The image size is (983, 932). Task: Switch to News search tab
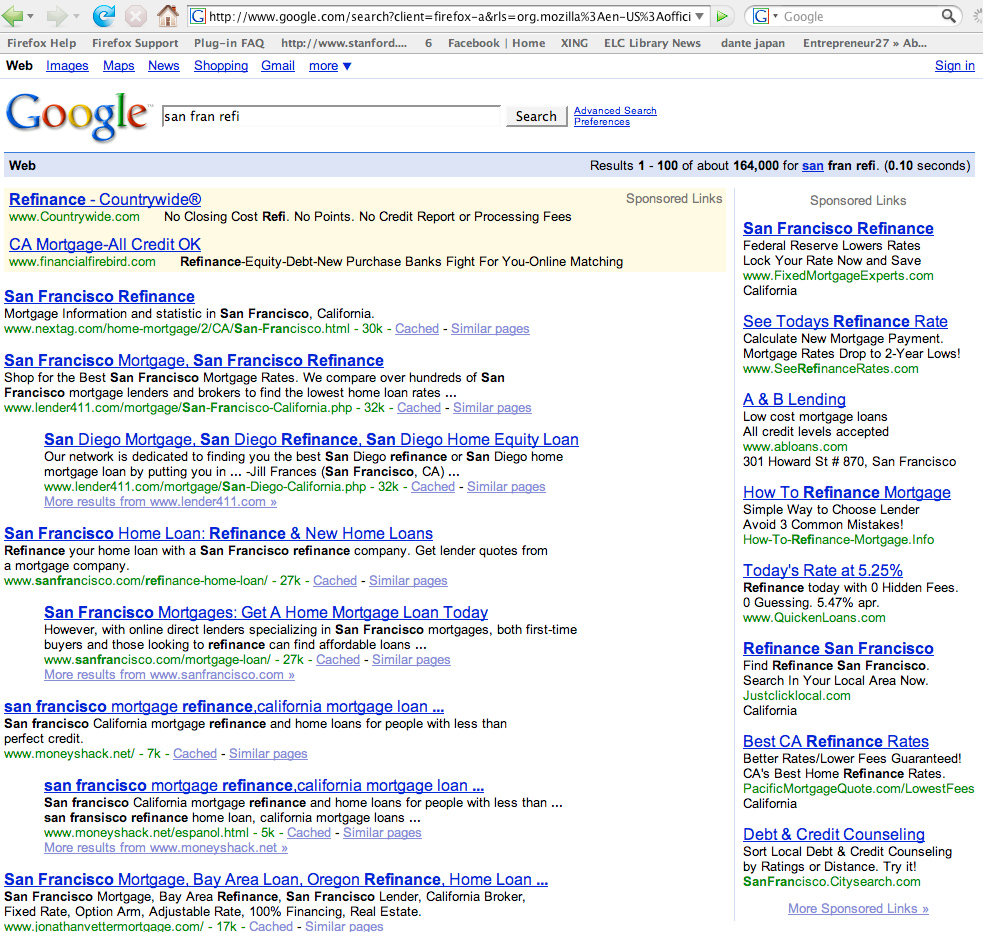[164, 66]
